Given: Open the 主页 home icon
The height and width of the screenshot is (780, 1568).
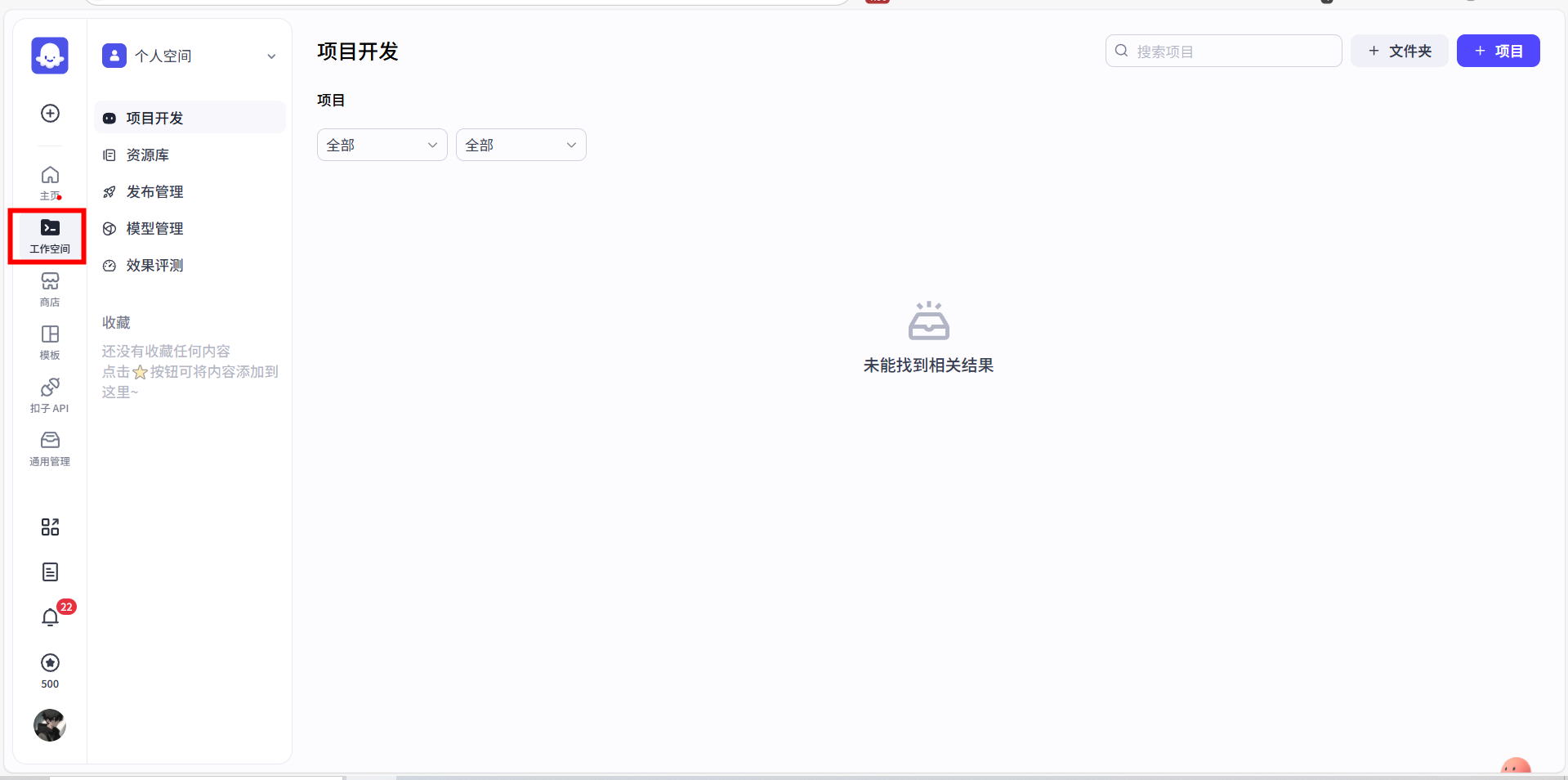Looking at the screenshot, I should click(x=50, y=182).
